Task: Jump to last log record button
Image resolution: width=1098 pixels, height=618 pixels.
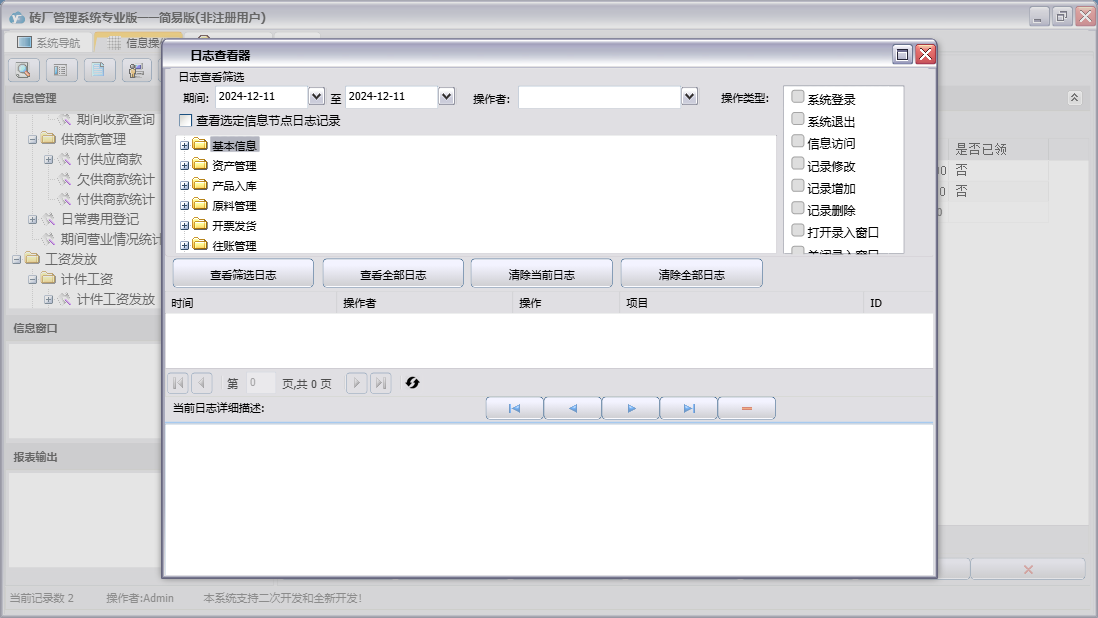Action: pyautogui.click(x=689, y=408)
